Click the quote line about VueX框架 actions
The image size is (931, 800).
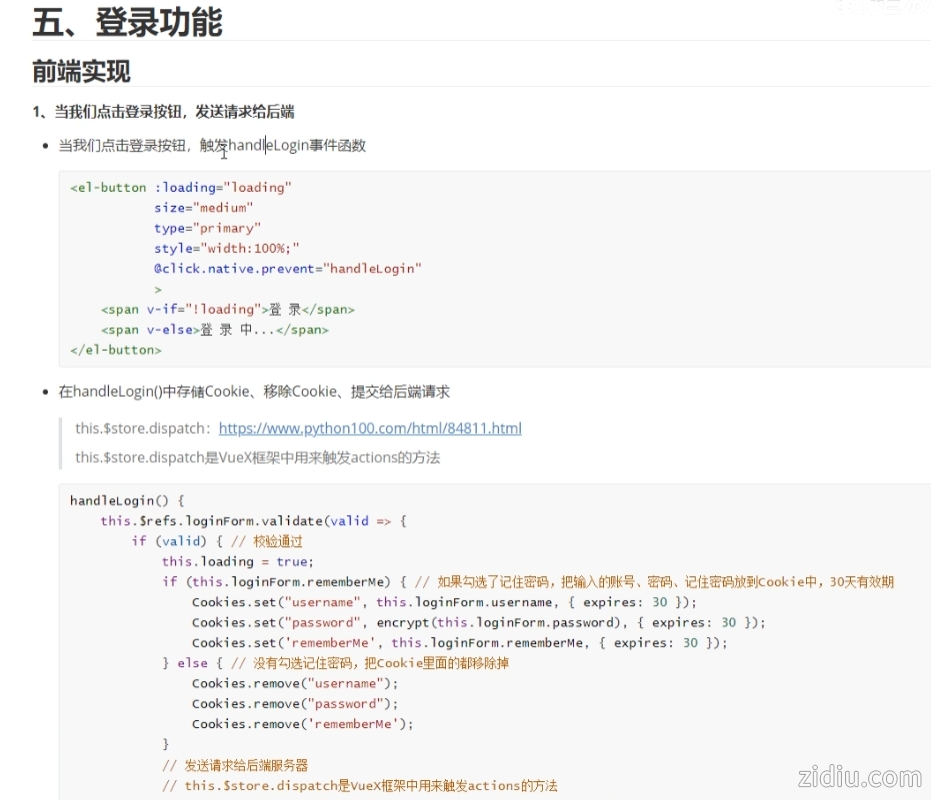257,458
